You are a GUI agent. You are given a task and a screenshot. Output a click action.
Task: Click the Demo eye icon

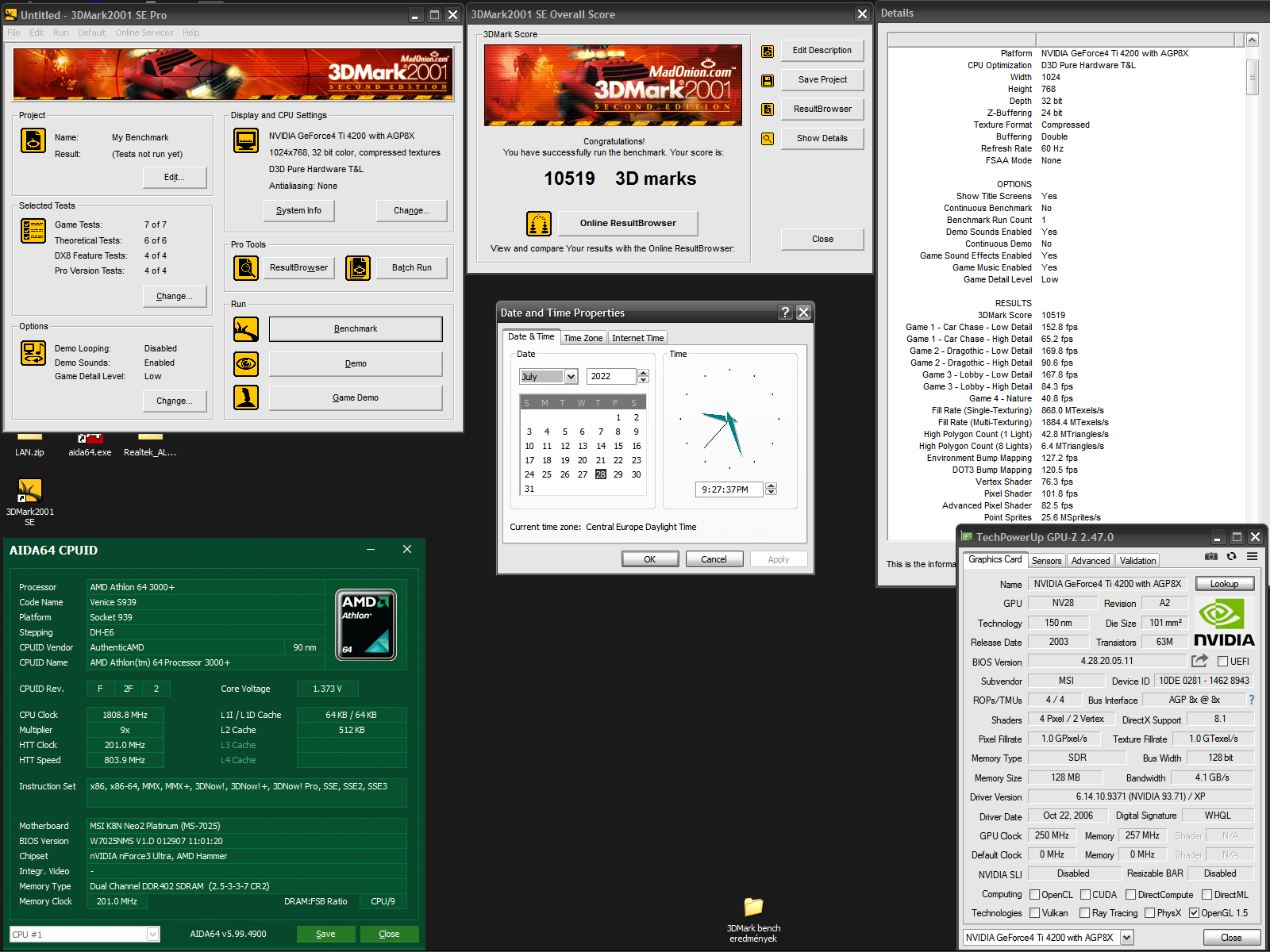tap(246, 364)
